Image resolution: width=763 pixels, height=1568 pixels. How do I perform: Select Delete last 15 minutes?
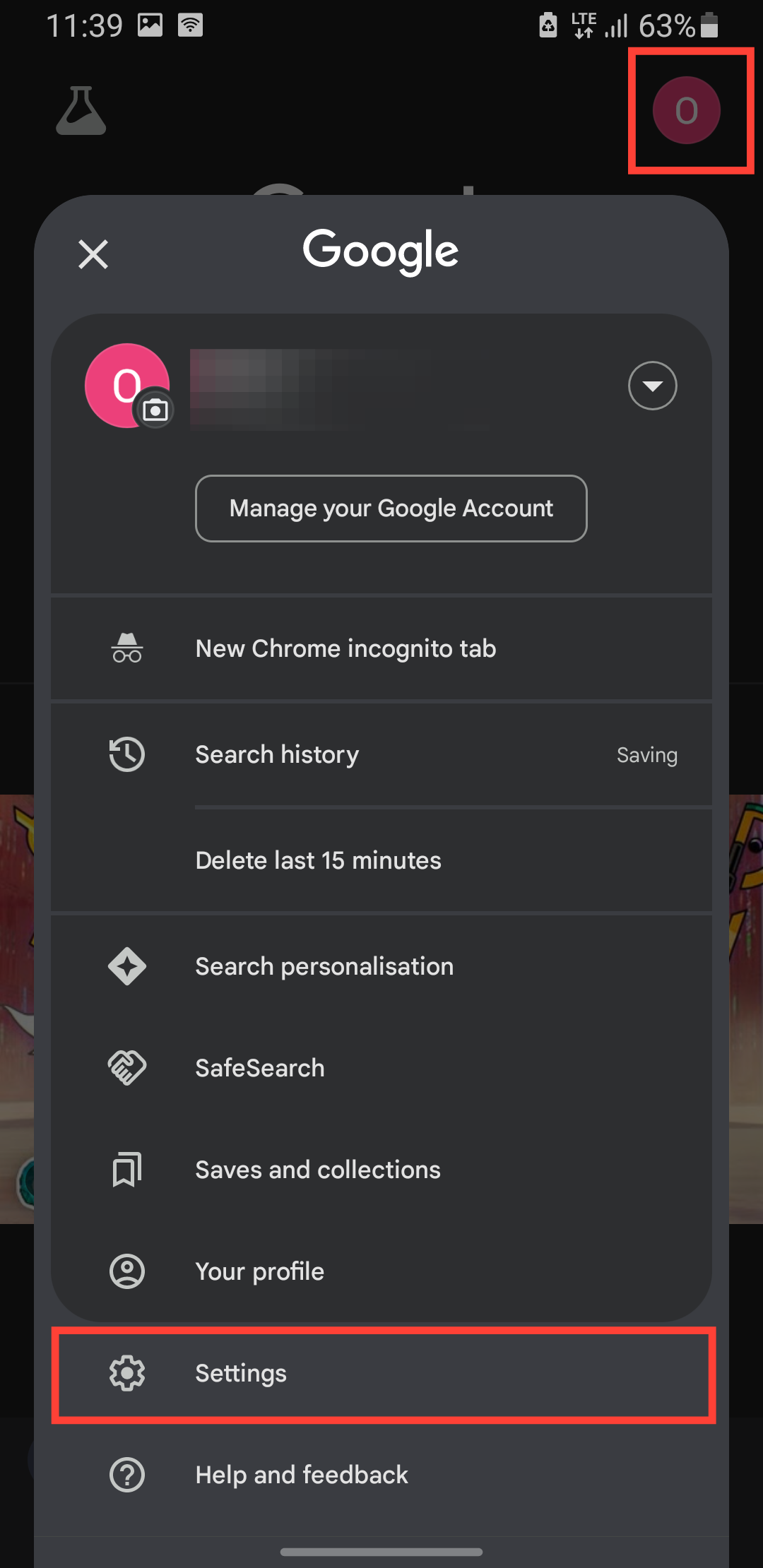tap(318, 860)
